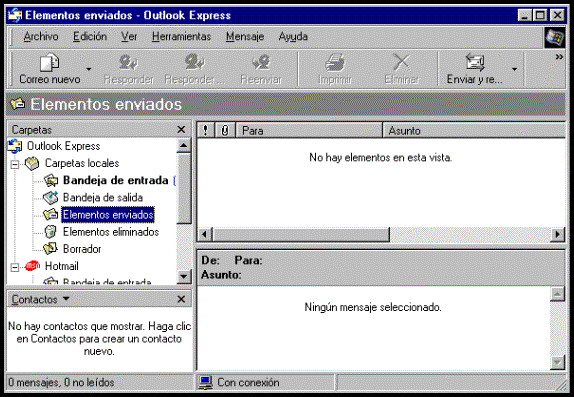Click preview pane scroll up arrow
The height and width of the screenshot is (397, 574).
pyautogui.click(x=558, y=294)
